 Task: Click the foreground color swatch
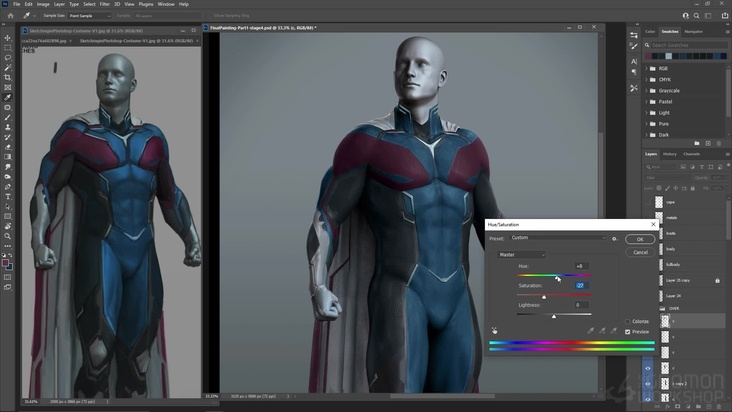pos(6,263)
